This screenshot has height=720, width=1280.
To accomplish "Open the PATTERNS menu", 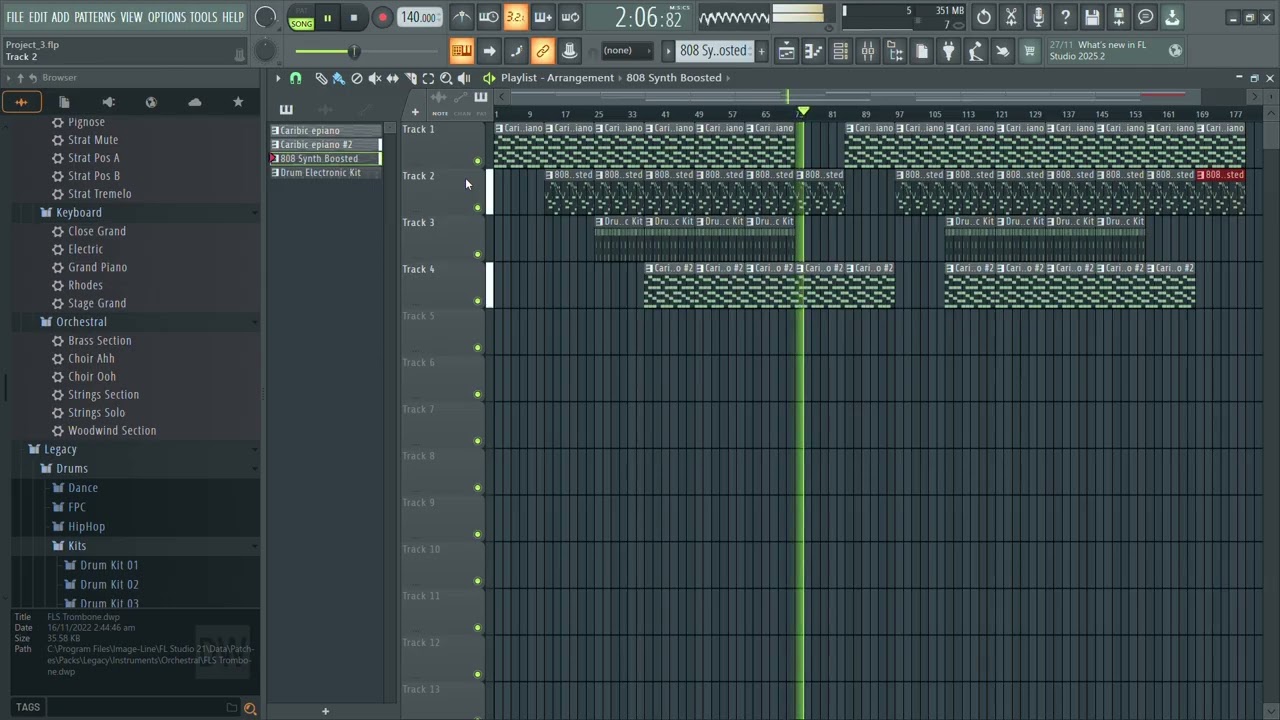I will click(x=95, y=17).
